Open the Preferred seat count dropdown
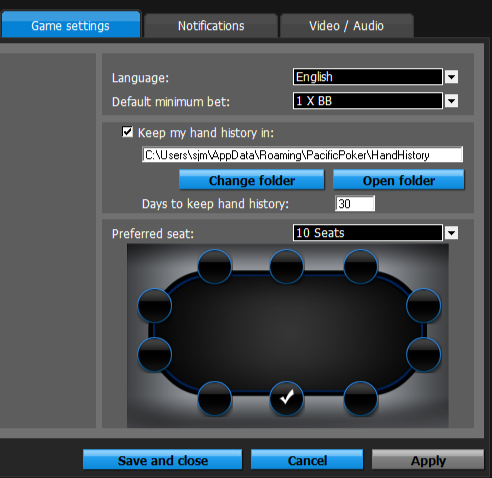Screen dimensions: 492x478 tap(452, 233)
